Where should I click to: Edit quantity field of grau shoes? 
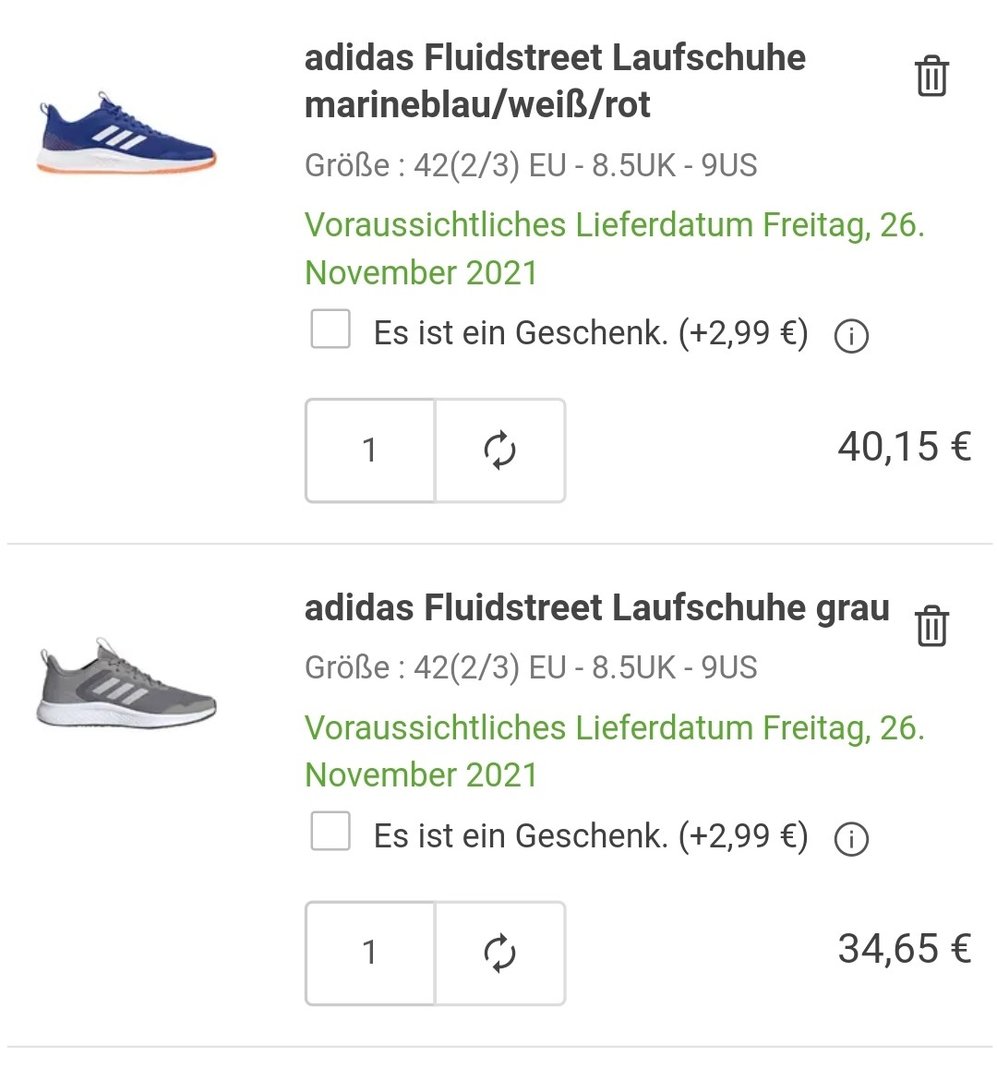click(x=370, y=953)
